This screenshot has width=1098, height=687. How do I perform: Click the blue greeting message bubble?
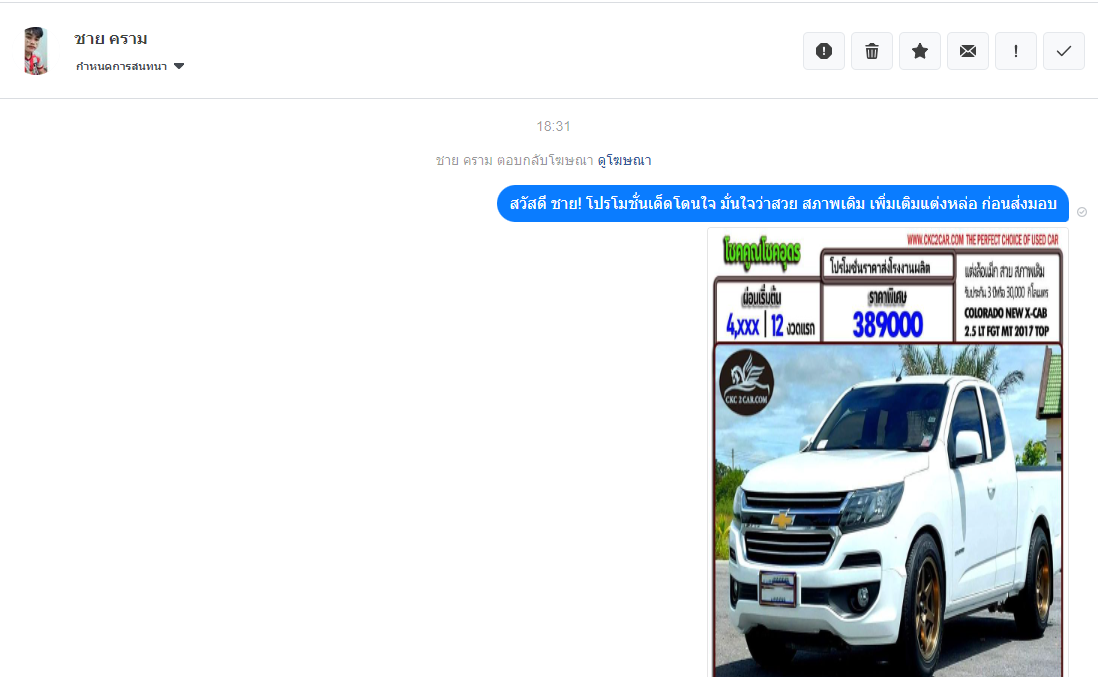783,204
